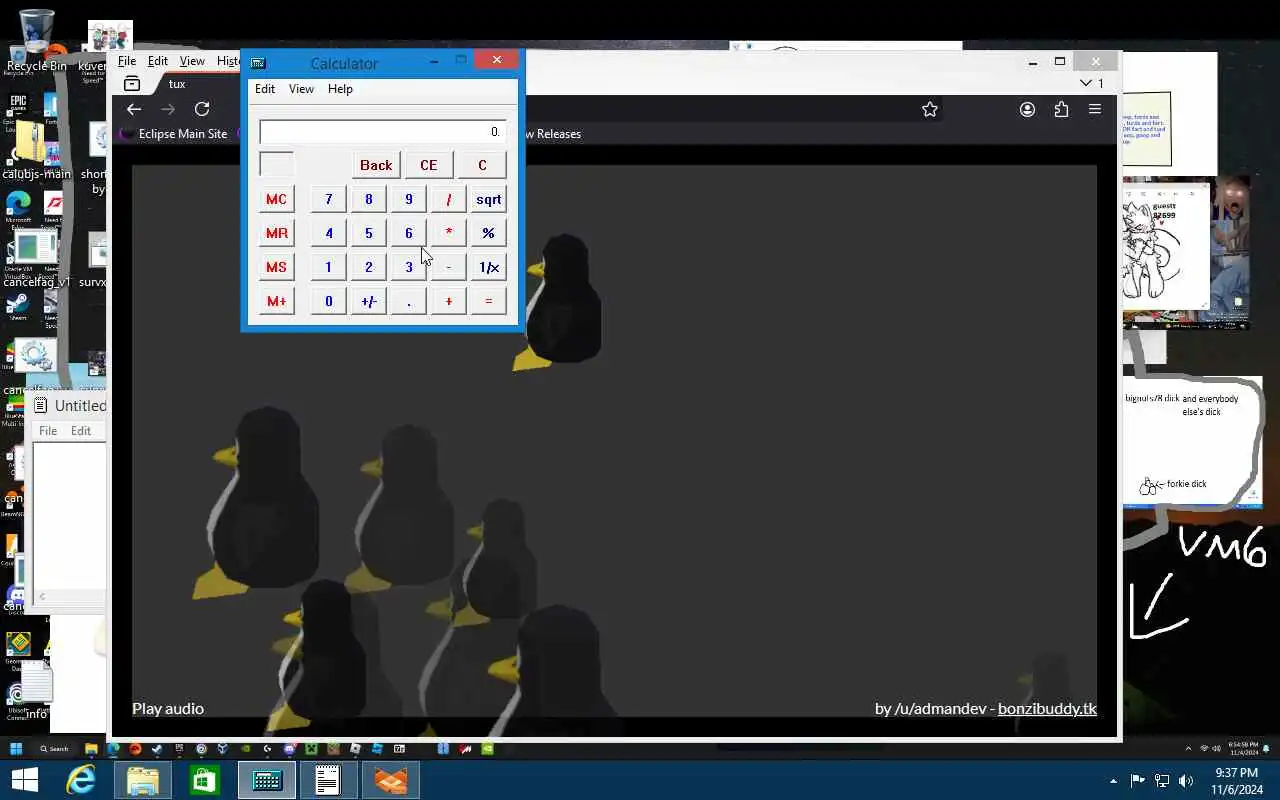
Task: Open the bonzibuddy.tk link
Action: [1047, 708]
